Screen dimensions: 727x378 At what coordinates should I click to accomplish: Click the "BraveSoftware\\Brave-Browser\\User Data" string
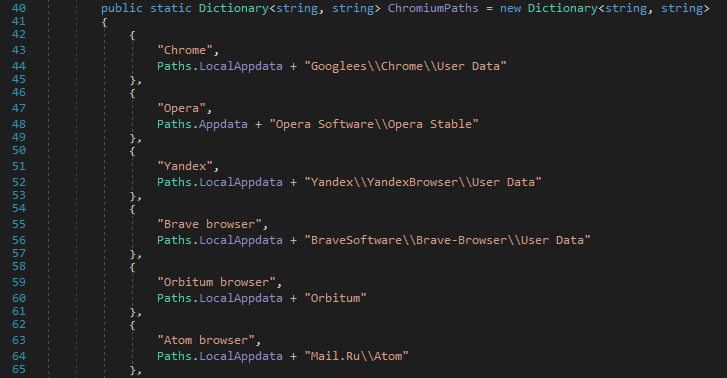(447, 240)
